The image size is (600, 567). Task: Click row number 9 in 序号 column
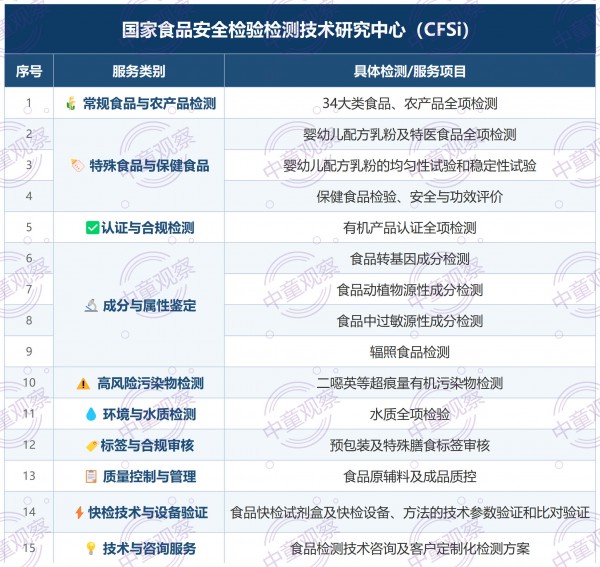[29, 352]
